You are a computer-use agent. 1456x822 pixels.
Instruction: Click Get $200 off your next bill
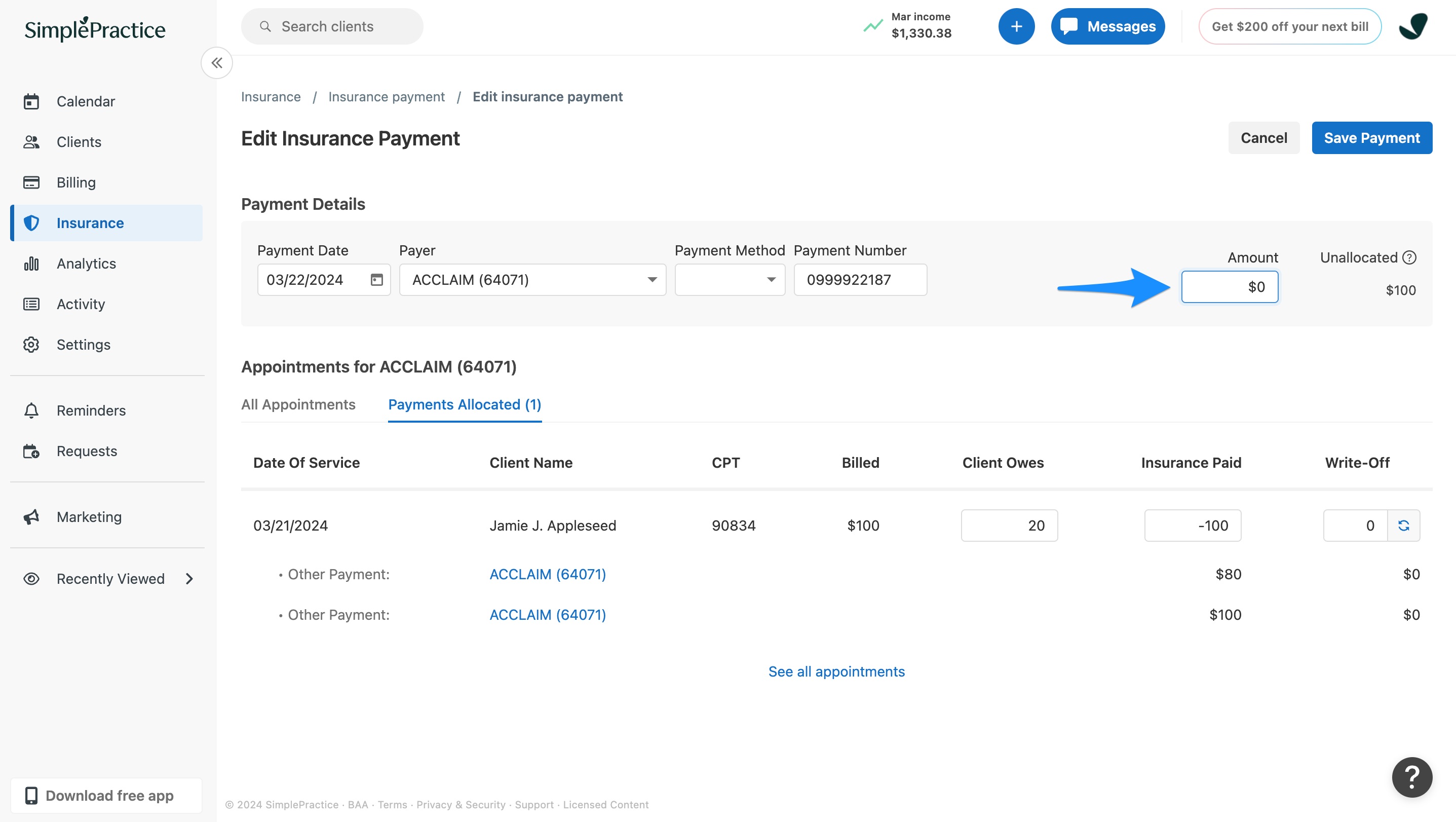(1290, 26)
